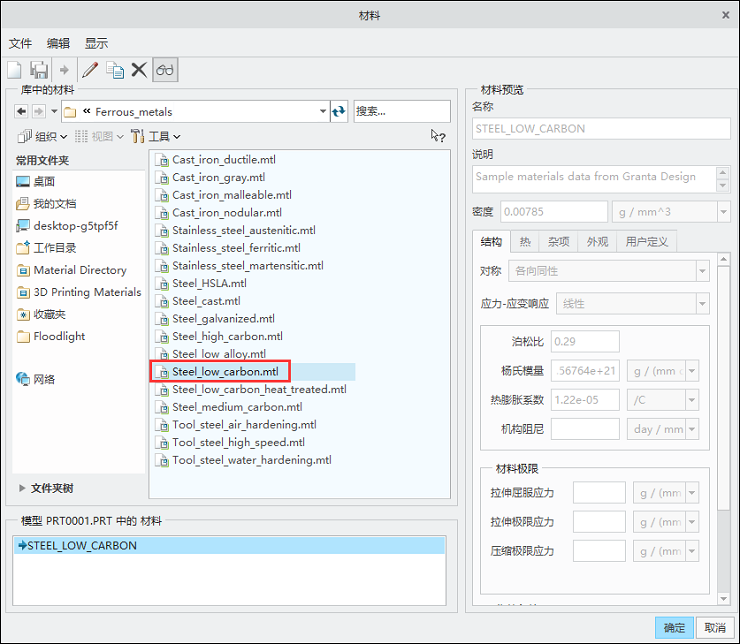
Task: Click the 确定 confirm button
Action: point(674,628)
